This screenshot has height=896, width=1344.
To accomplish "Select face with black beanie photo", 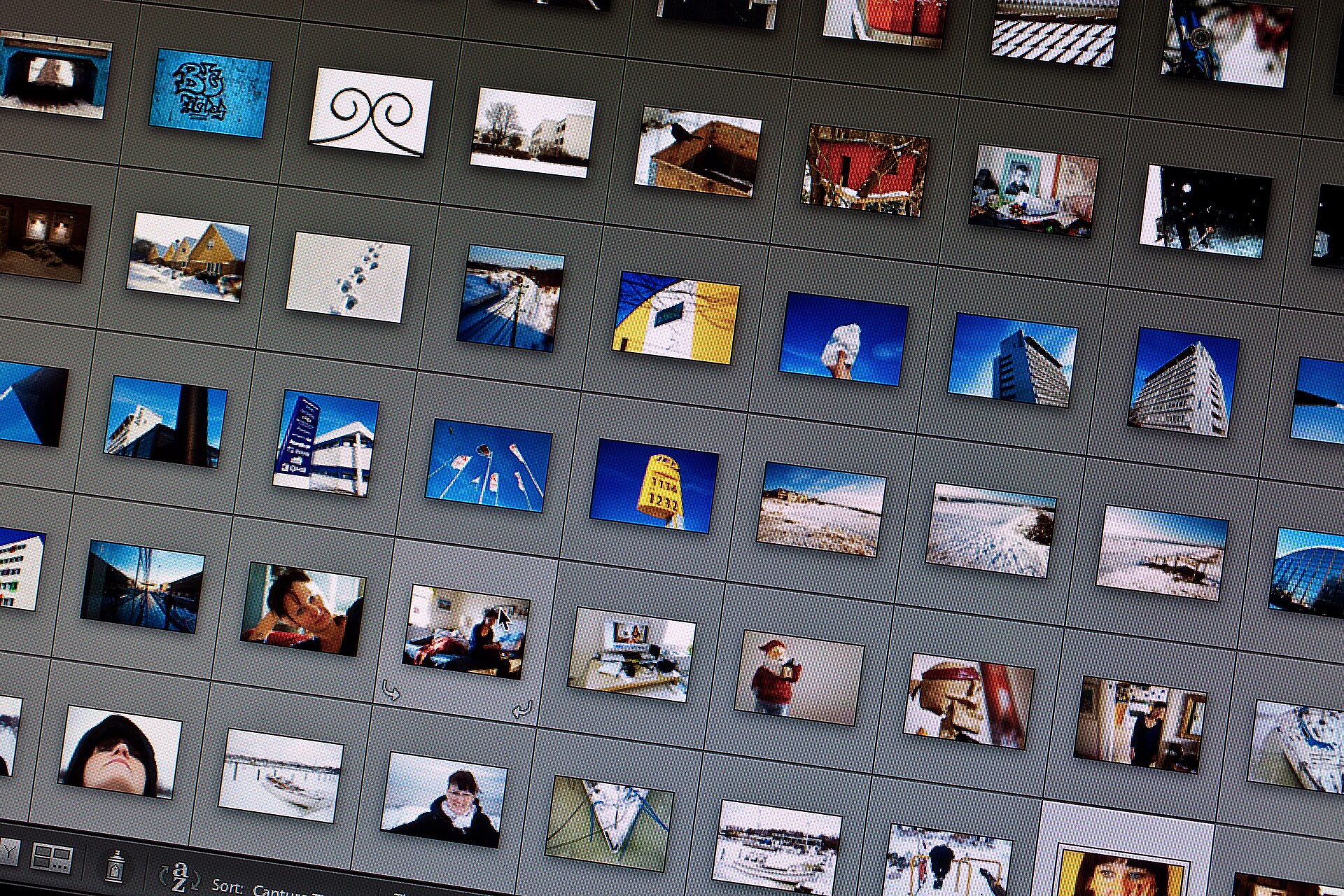I will click(120, 752).
